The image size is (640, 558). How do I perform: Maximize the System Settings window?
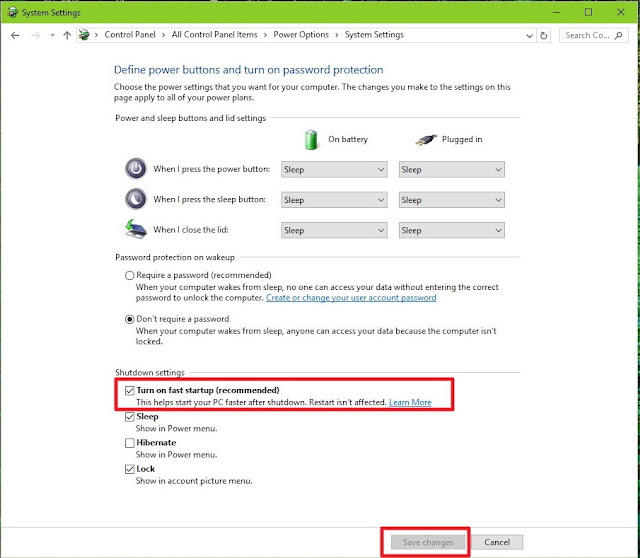pos(588,12)
